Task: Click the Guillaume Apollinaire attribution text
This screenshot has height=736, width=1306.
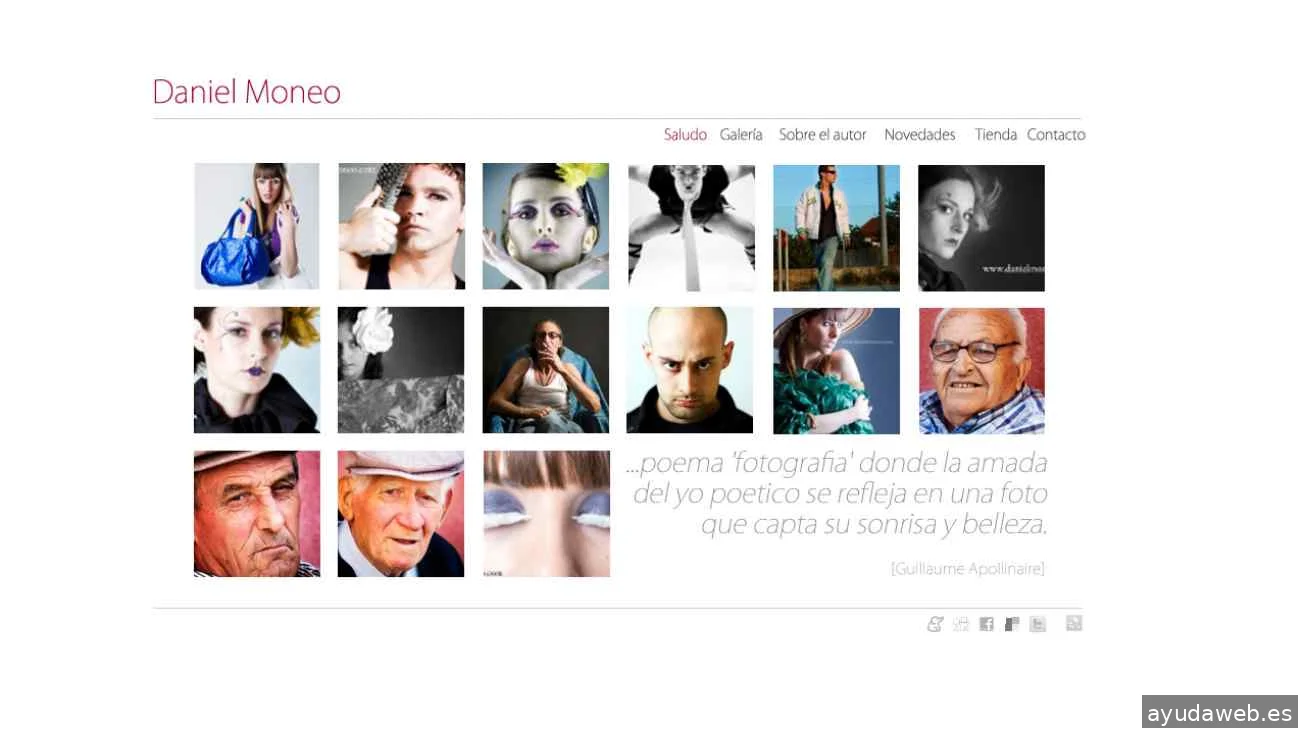Action: click(967, 569)
